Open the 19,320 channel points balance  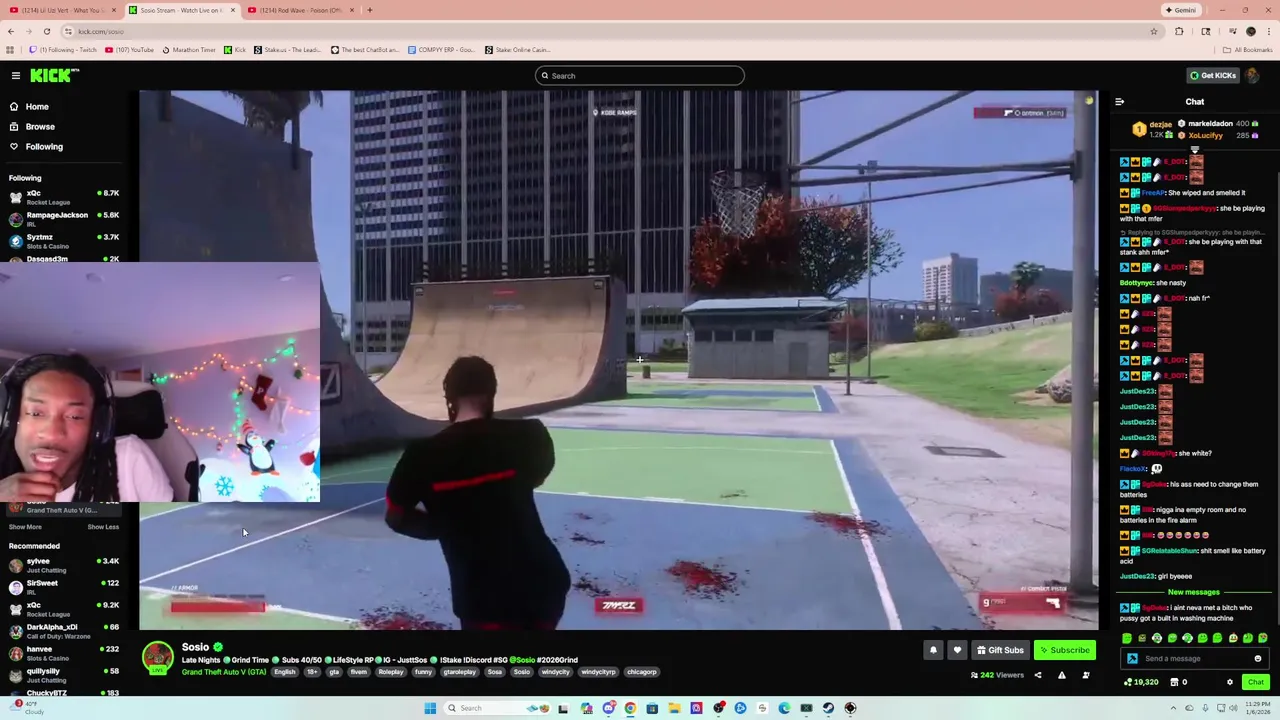[1141, 682]
